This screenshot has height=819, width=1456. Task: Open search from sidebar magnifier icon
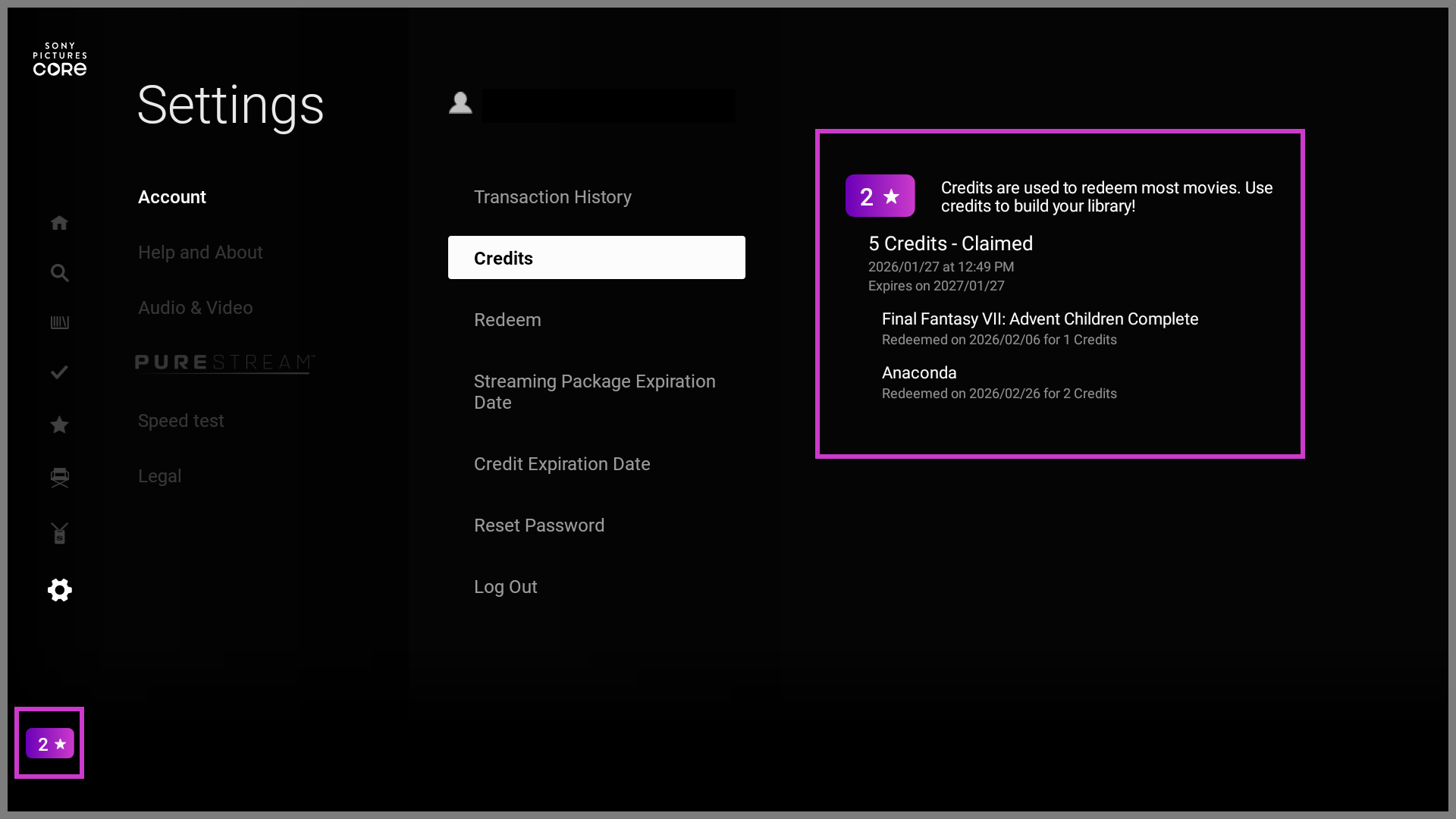point(59,273)
